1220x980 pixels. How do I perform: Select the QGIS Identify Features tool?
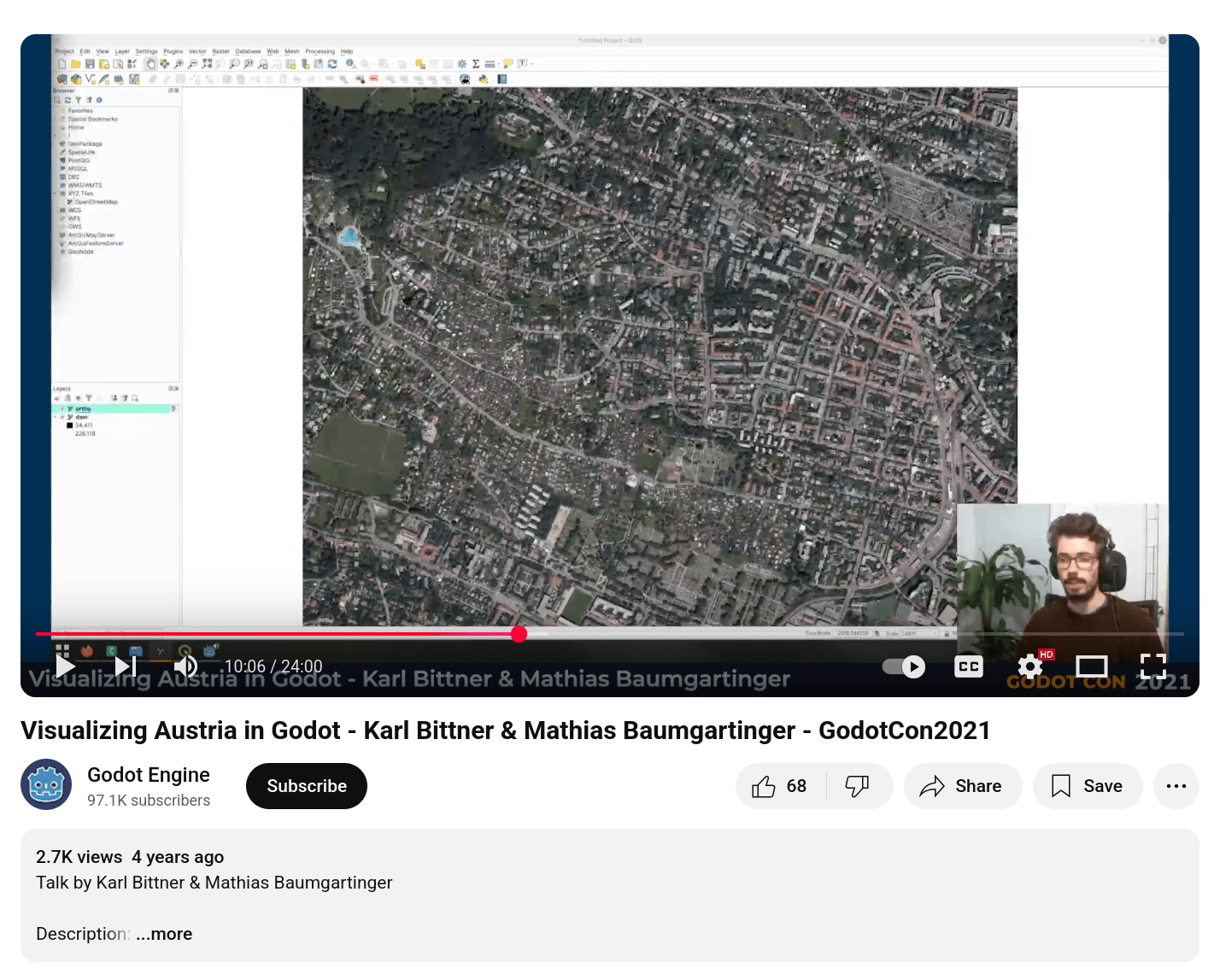351,64
